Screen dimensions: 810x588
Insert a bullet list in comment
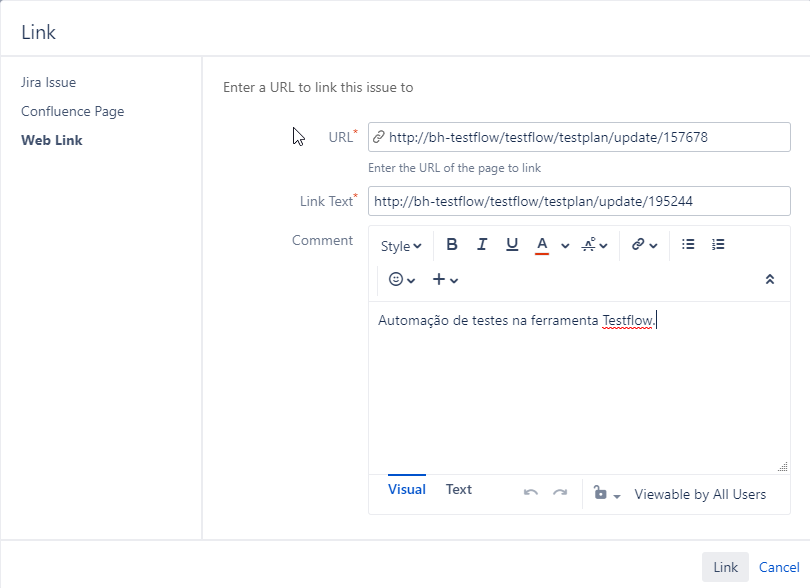click(x=688, y=245)
